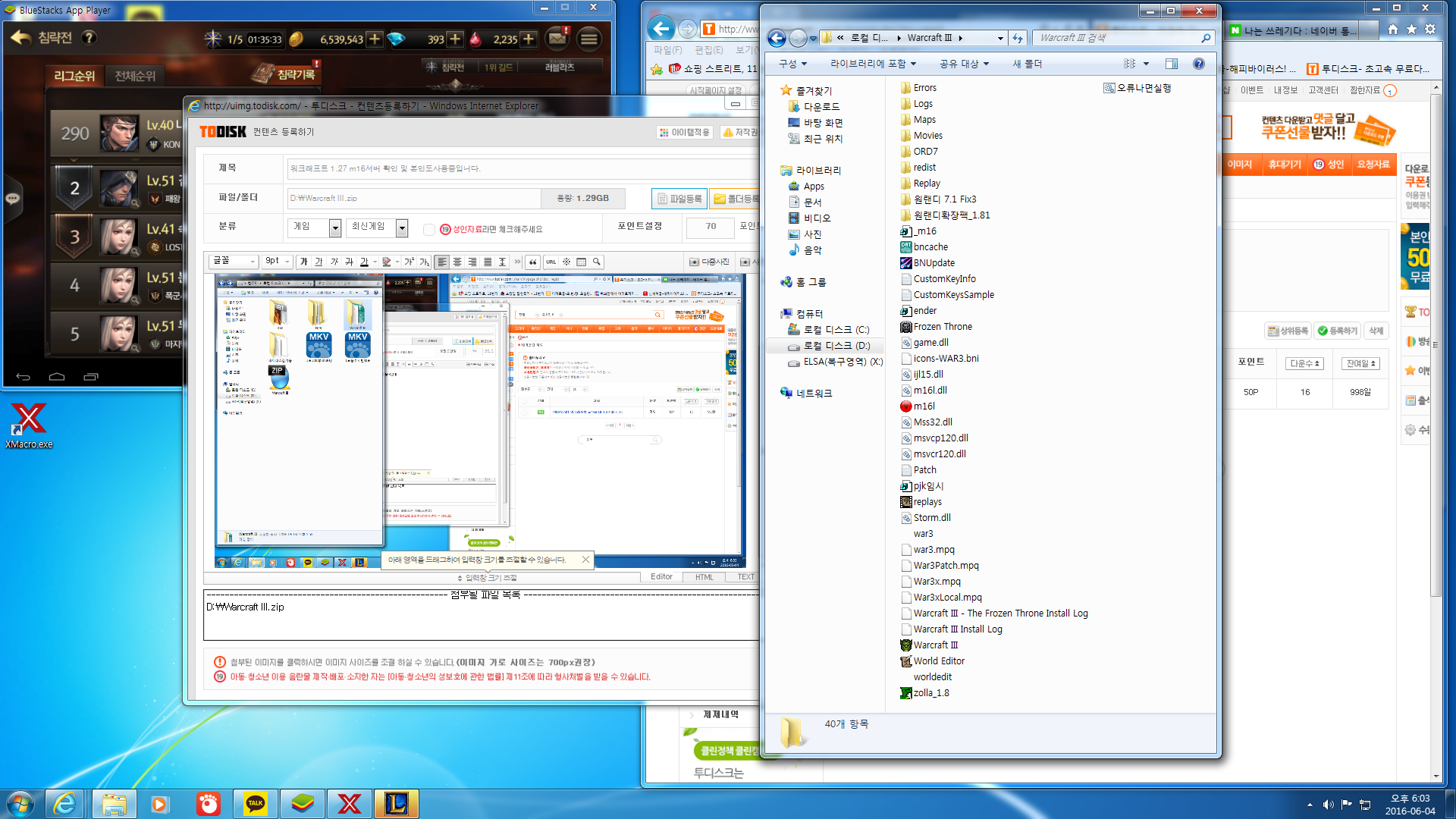Select the Maps folder in Explorer
The width and height of the screenshot is (1456, 819).
918,120
